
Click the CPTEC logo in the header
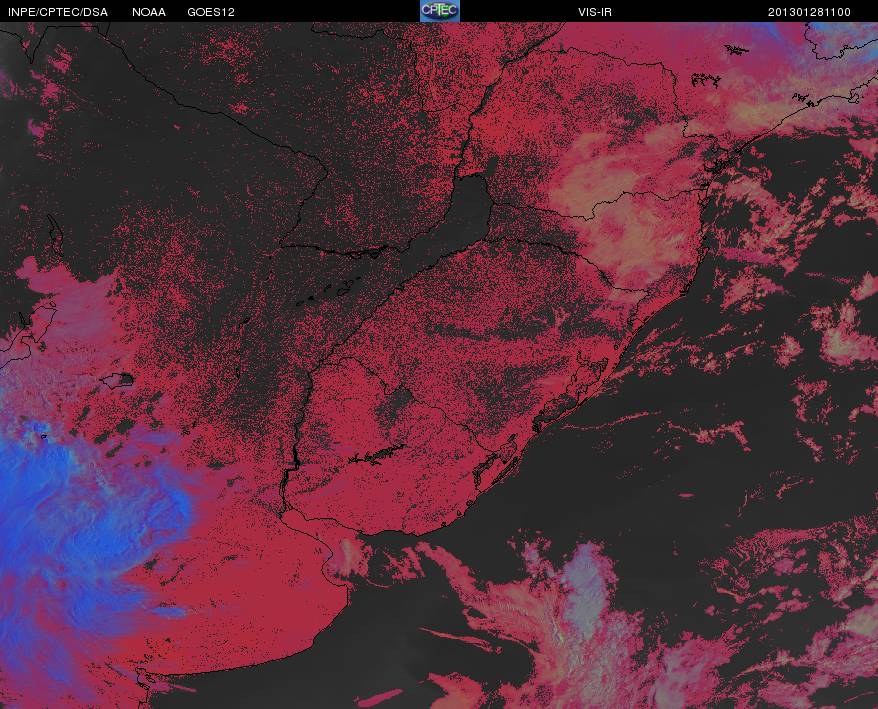click(x=440, y=11)
